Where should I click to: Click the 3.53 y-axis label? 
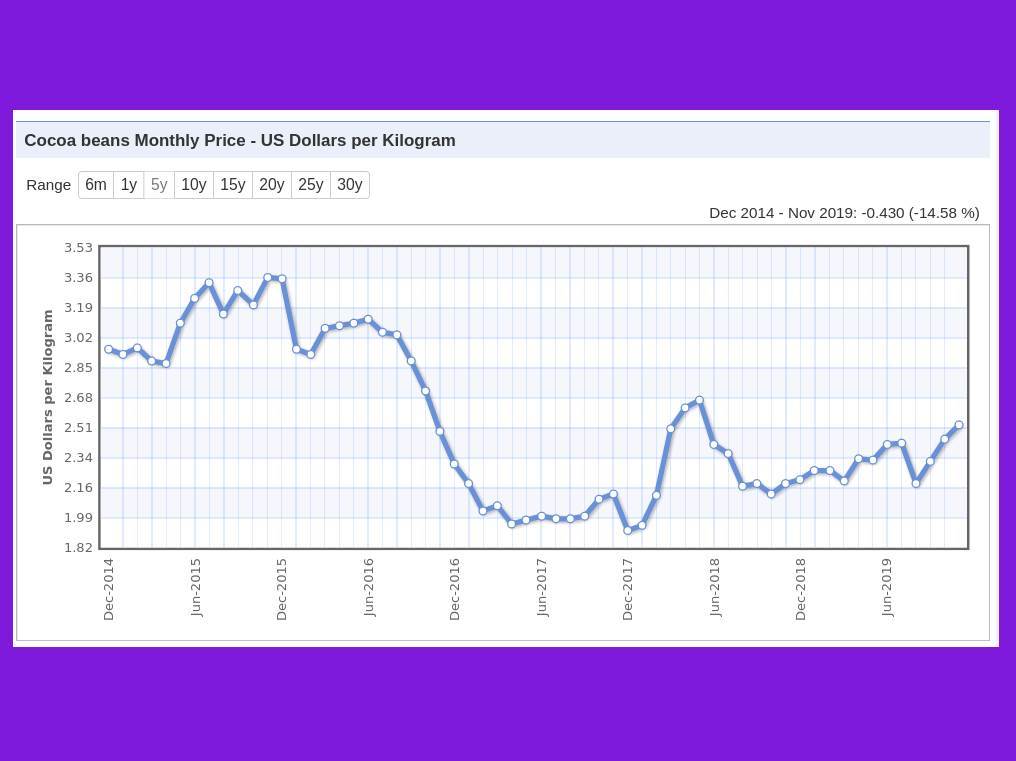click(78, 248)
